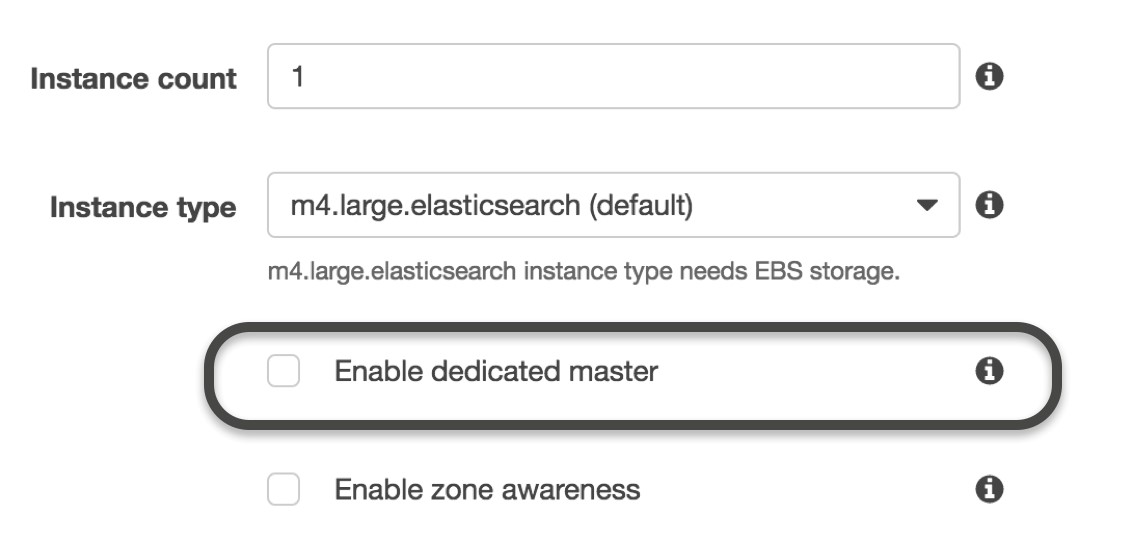Open the Instance type dropdown
The height and width of the screenshot is (554, 1138).
pos(613,205)
